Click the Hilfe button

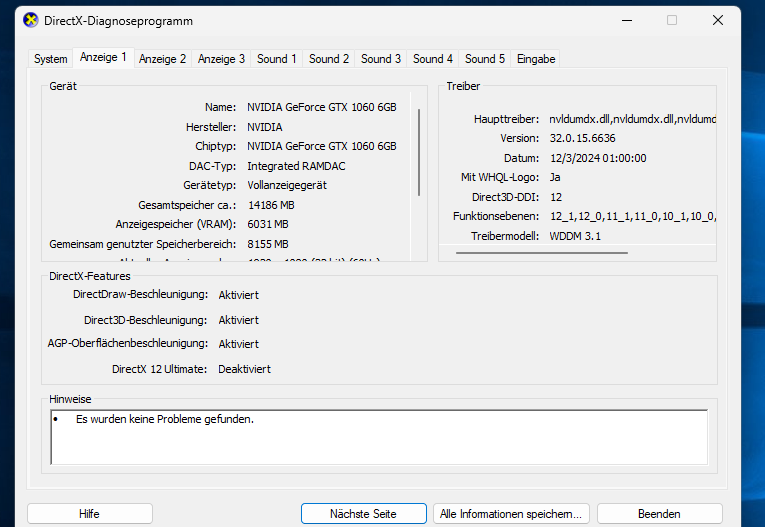click(x=90, y=514)
